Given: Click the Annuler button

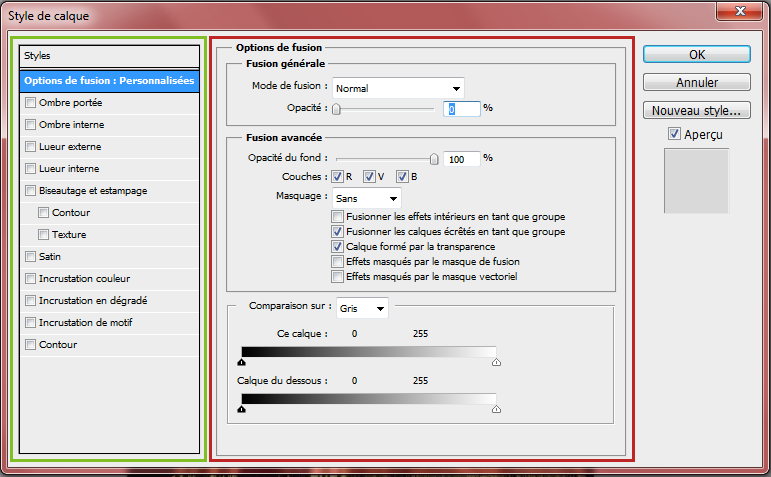Looking at the screenshot, I should (697, 82).
